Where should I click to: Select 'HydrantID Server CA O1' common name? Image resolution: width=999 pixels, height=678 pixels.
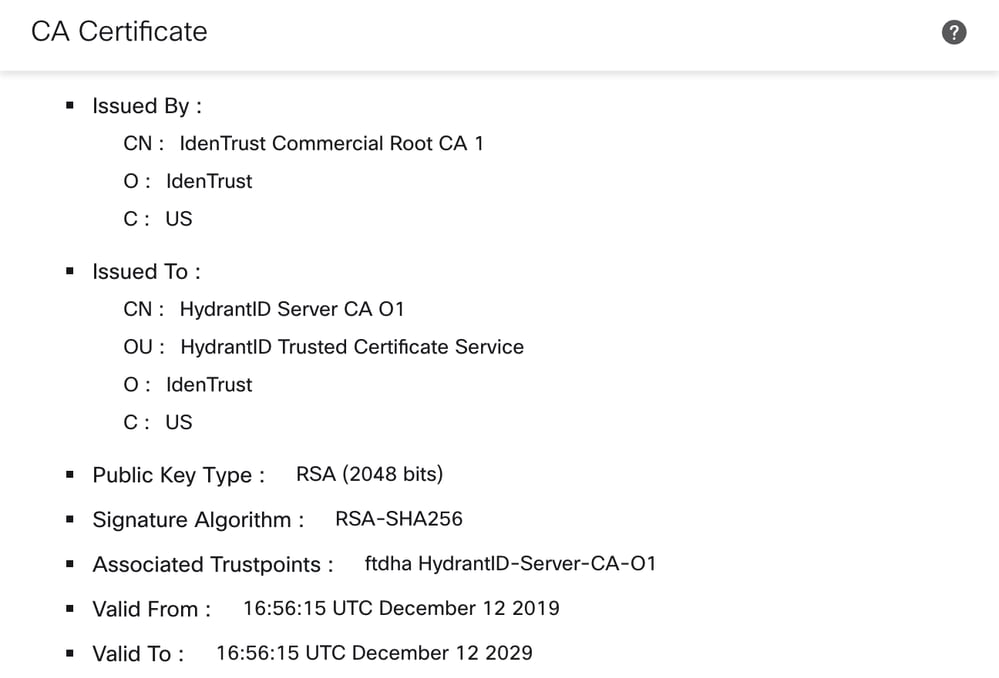point(292,309)
